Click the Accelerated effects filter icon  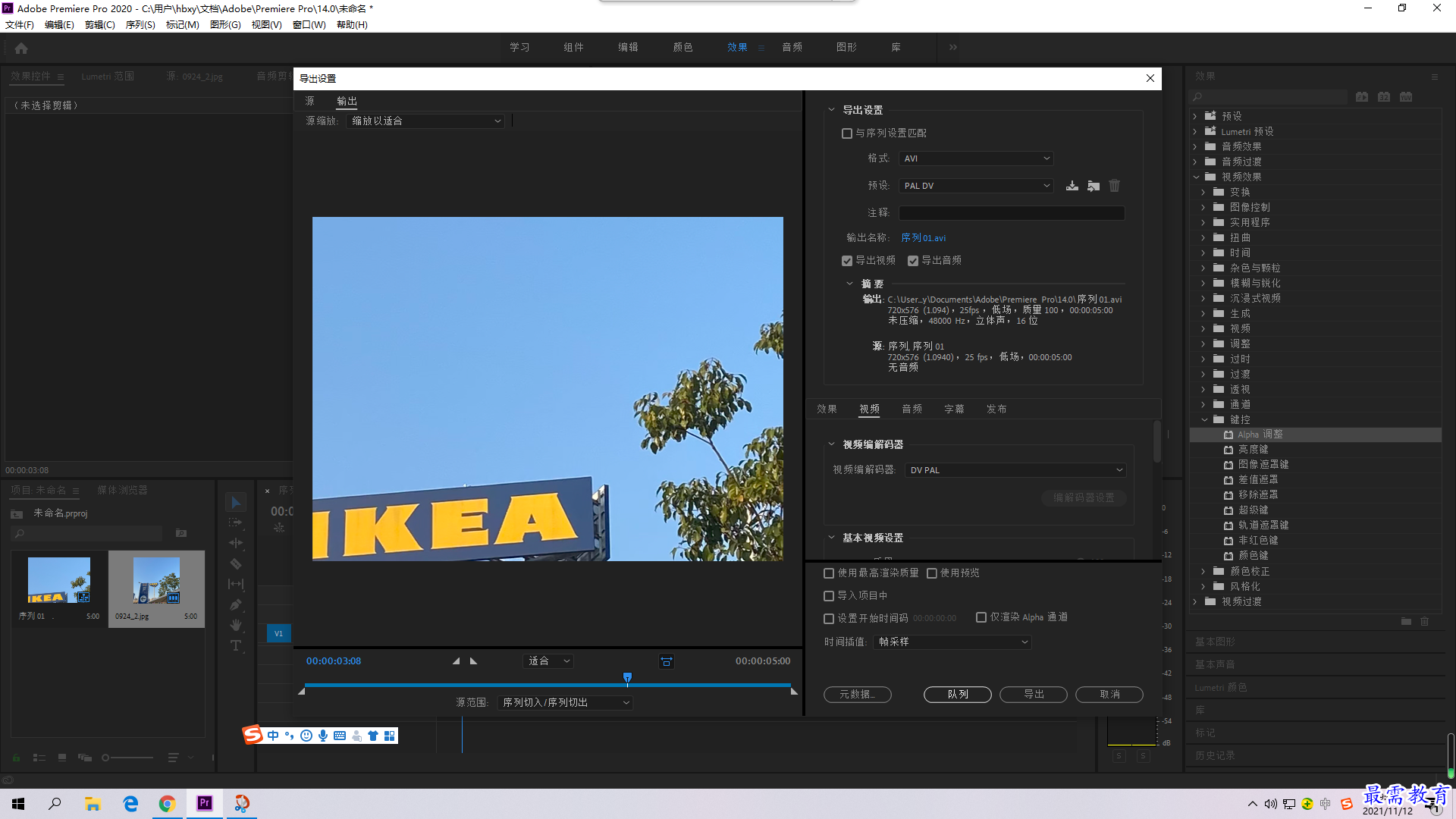tap(1362, 97)
